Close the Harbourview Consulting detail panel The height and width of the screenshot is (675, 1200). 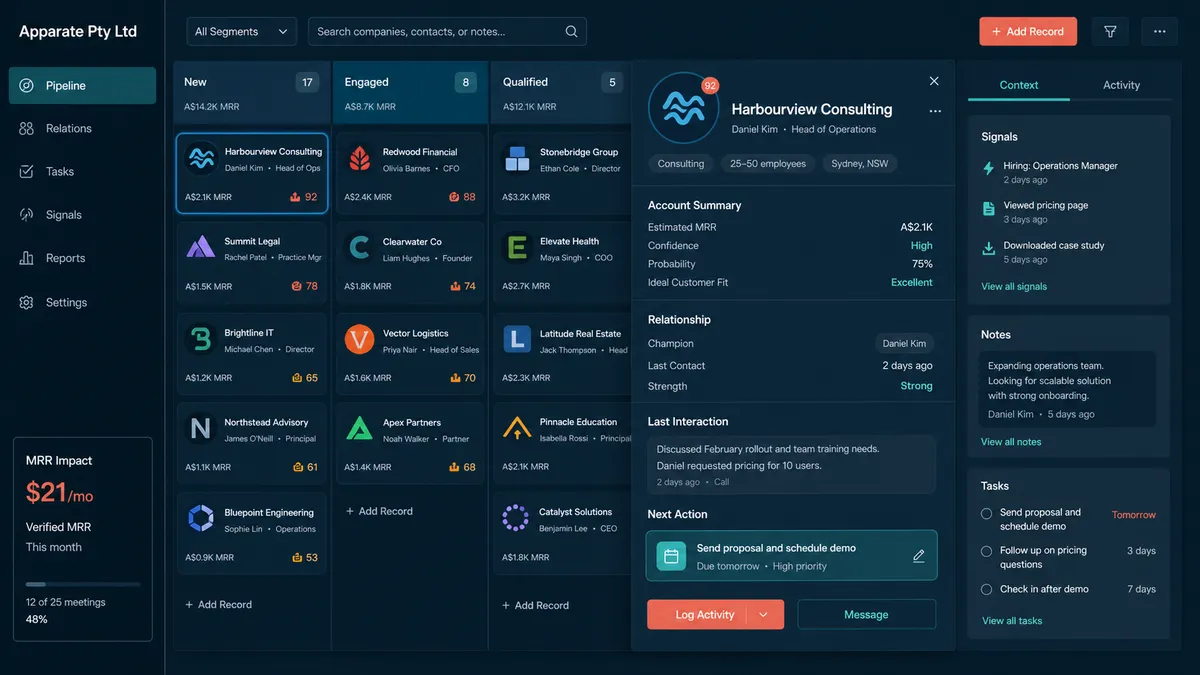[x=934, y=81]
